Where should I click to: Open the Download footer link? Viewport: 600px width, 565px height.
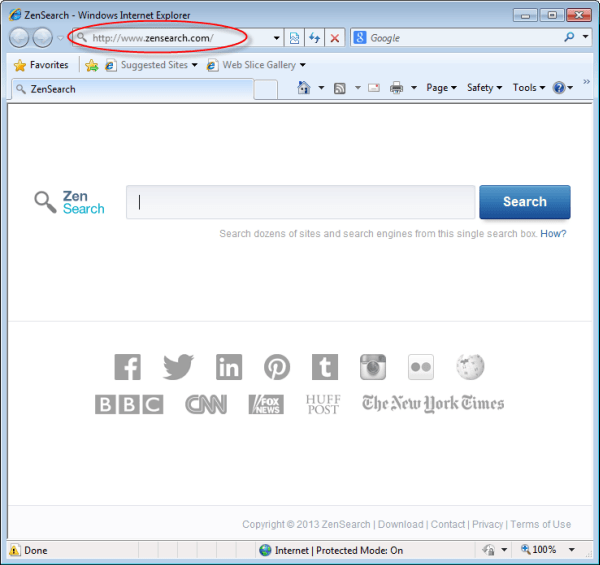(x=401, y=524)
